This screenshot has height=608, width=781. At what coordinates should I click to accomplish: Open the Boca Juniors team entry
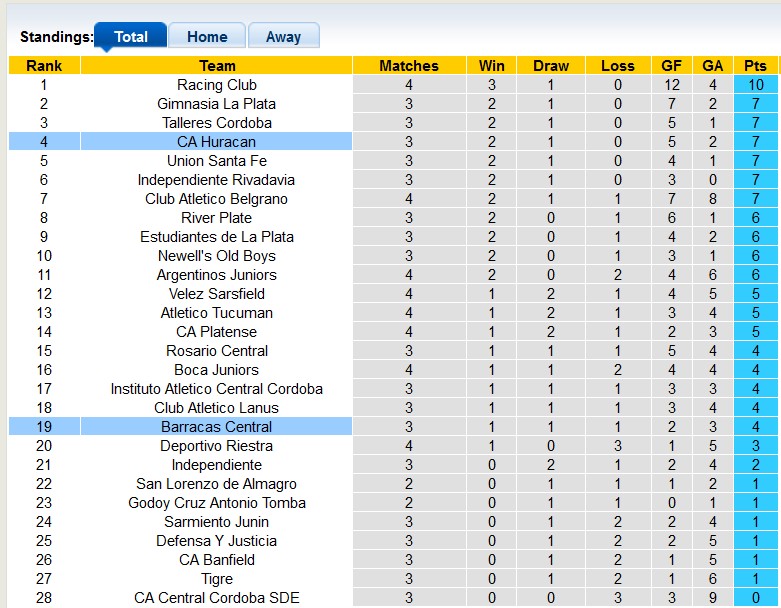[x=216, y=369]
